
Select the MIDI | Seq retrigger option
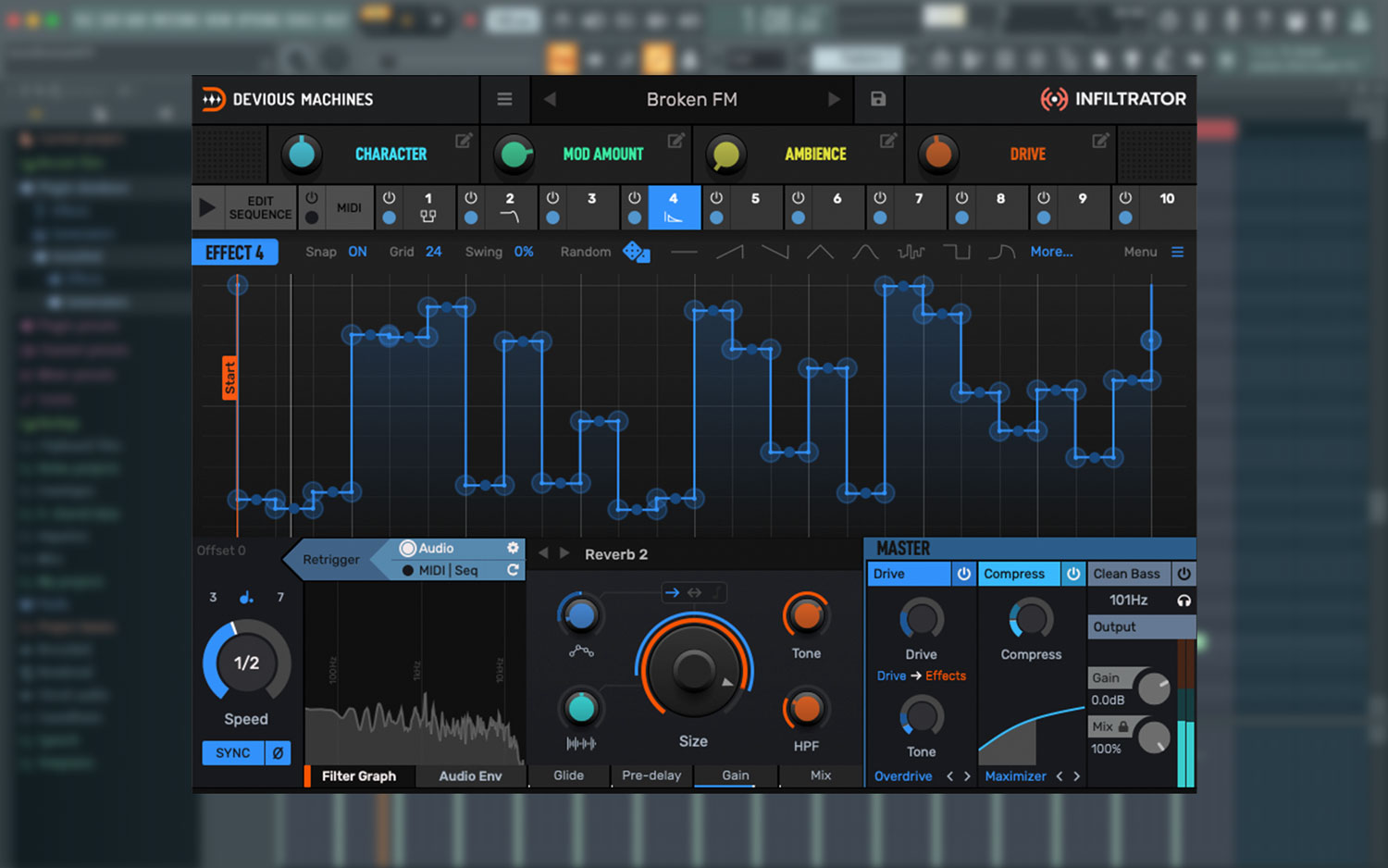440,570
